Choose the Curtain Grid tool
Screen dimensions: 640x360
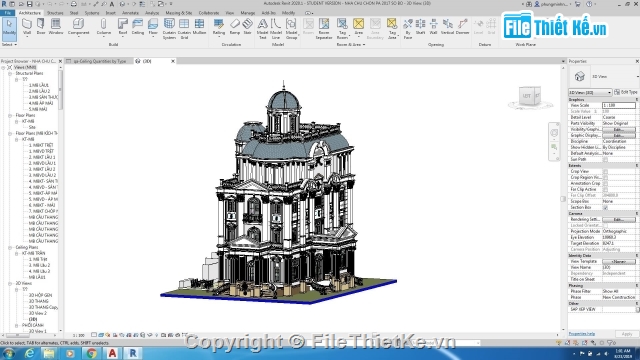[184, 29]
